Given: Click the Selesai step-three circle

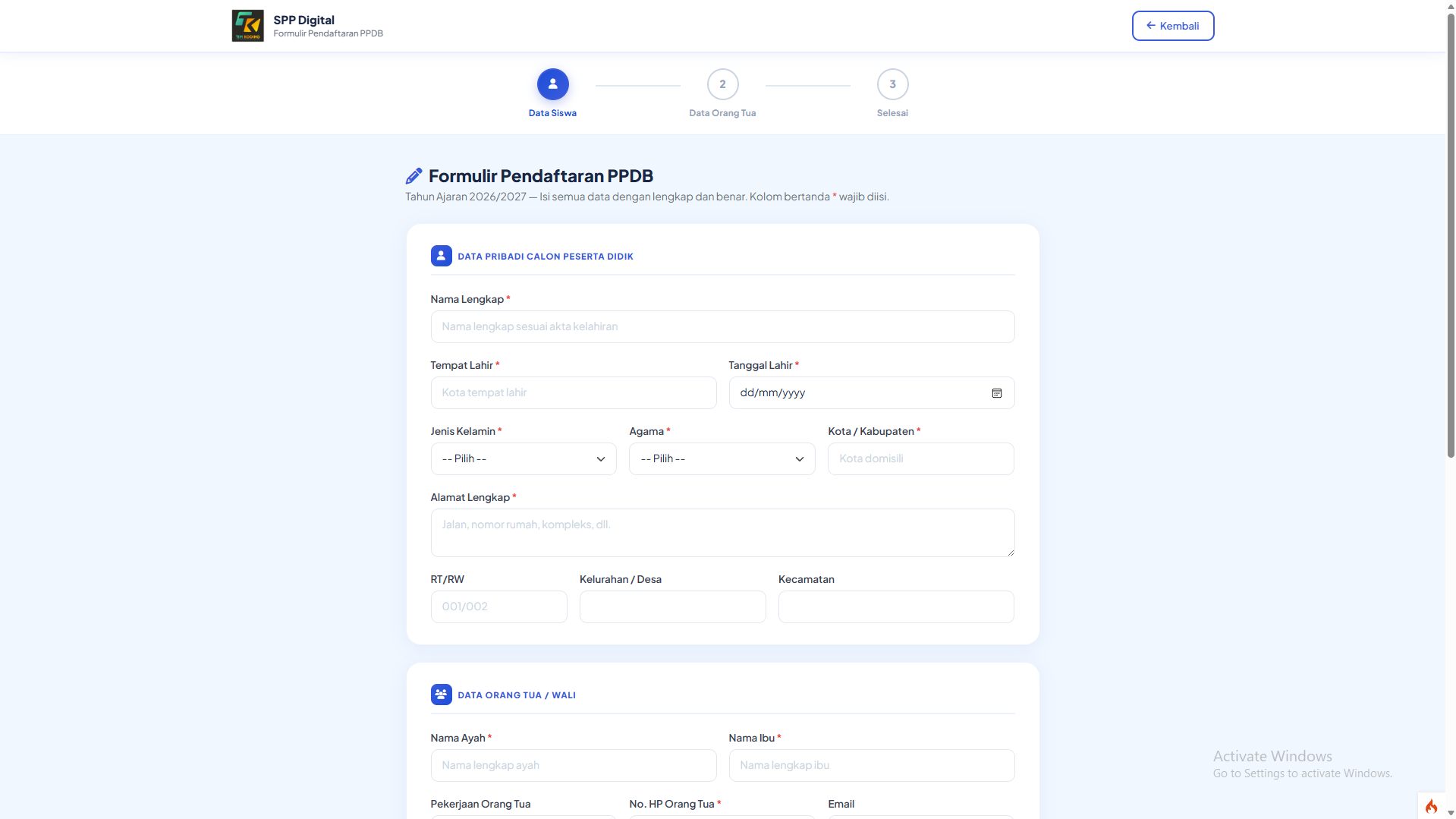Looking at the screenshot, I should click(892, 84).
